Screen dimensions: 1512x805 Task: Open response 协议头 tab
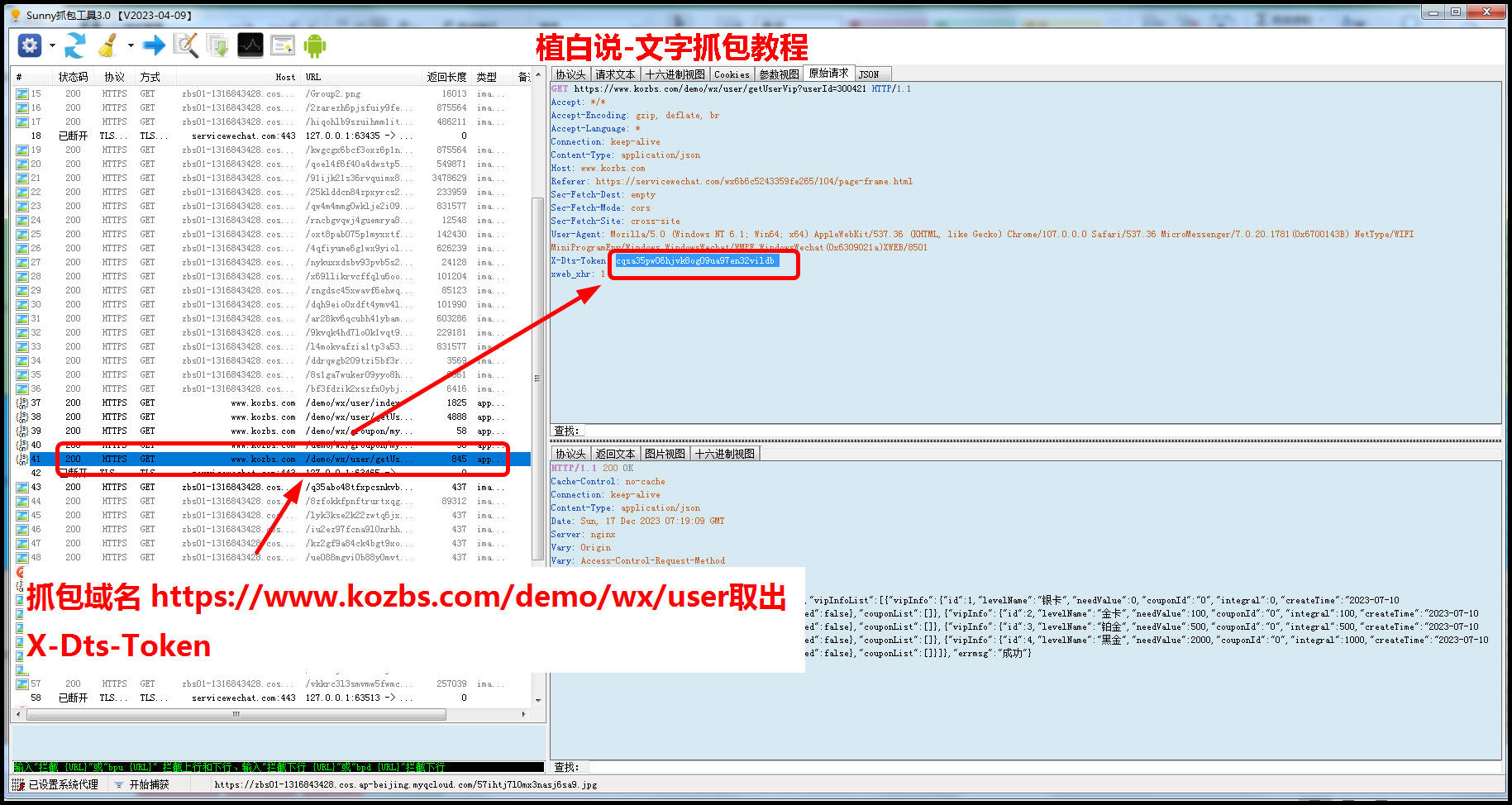pyautogui.click(x=570, y=454)
